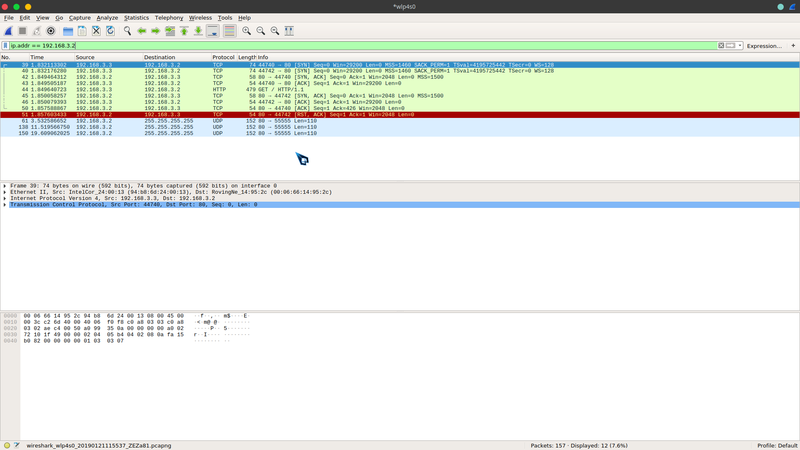Go to previous packet green arrow
This screenshot has height=450, width=800.
pos(141,31)
